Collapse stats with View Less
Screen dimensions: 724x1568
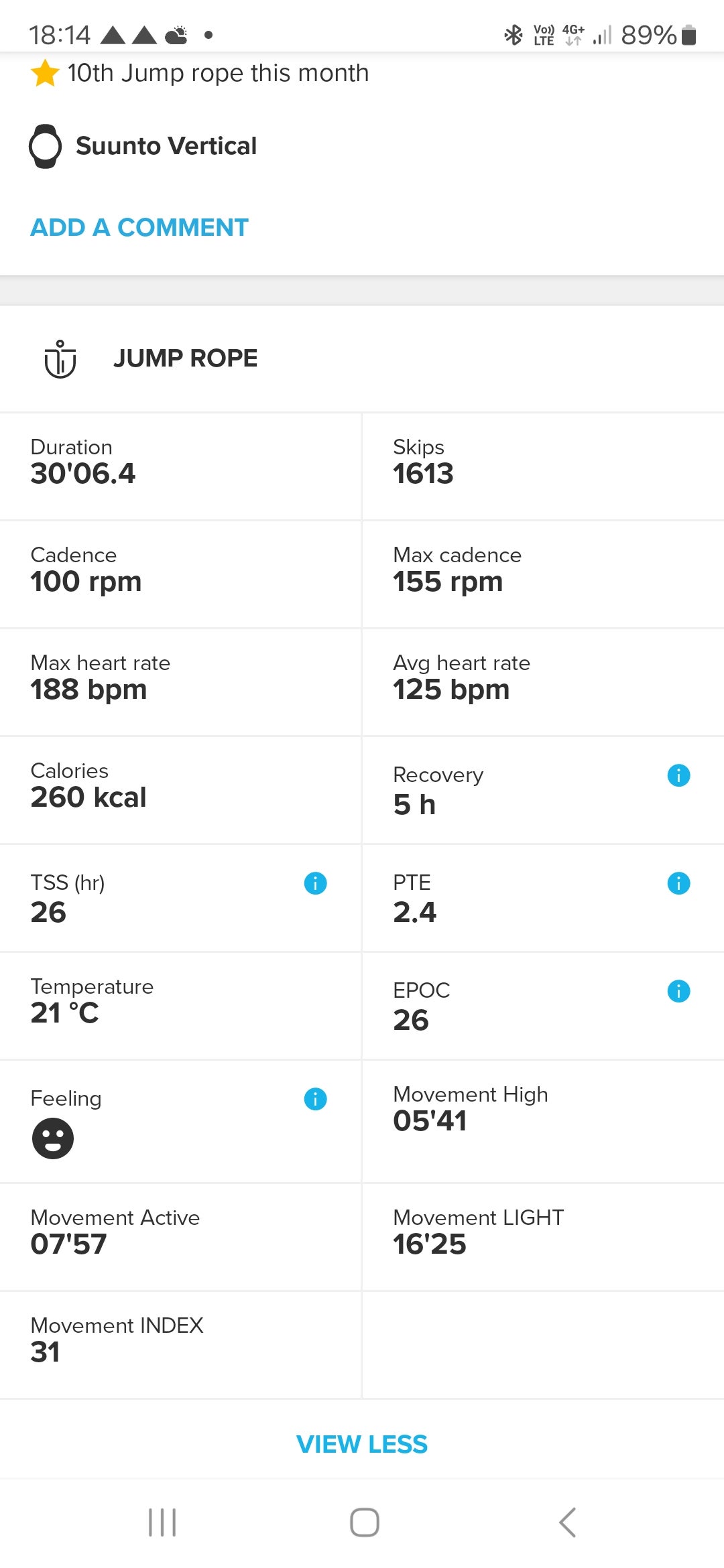click(362, 1444)
